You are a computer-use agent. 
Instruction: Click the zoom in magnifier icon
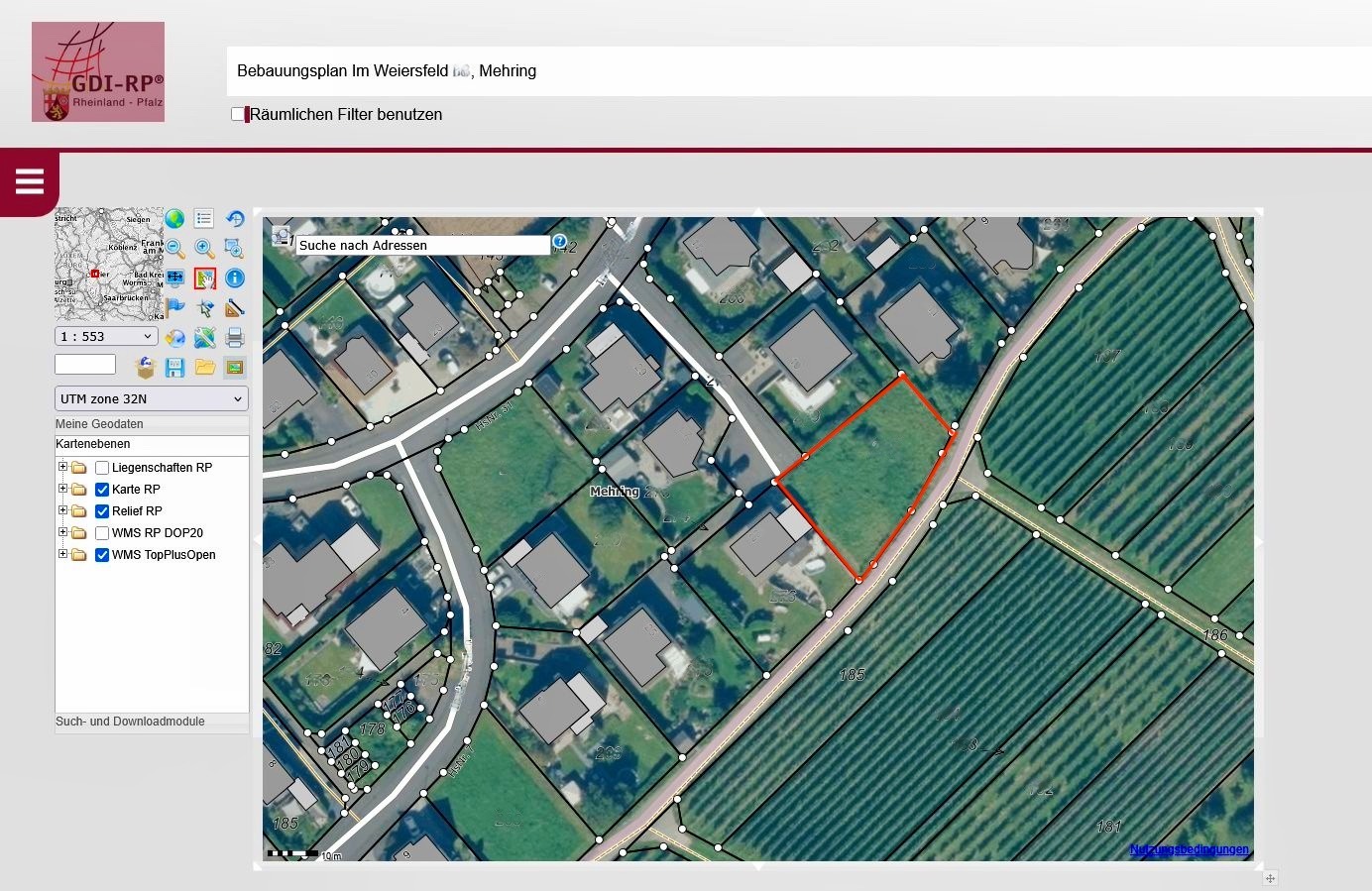pyautogui.click(x=204, y=249)
